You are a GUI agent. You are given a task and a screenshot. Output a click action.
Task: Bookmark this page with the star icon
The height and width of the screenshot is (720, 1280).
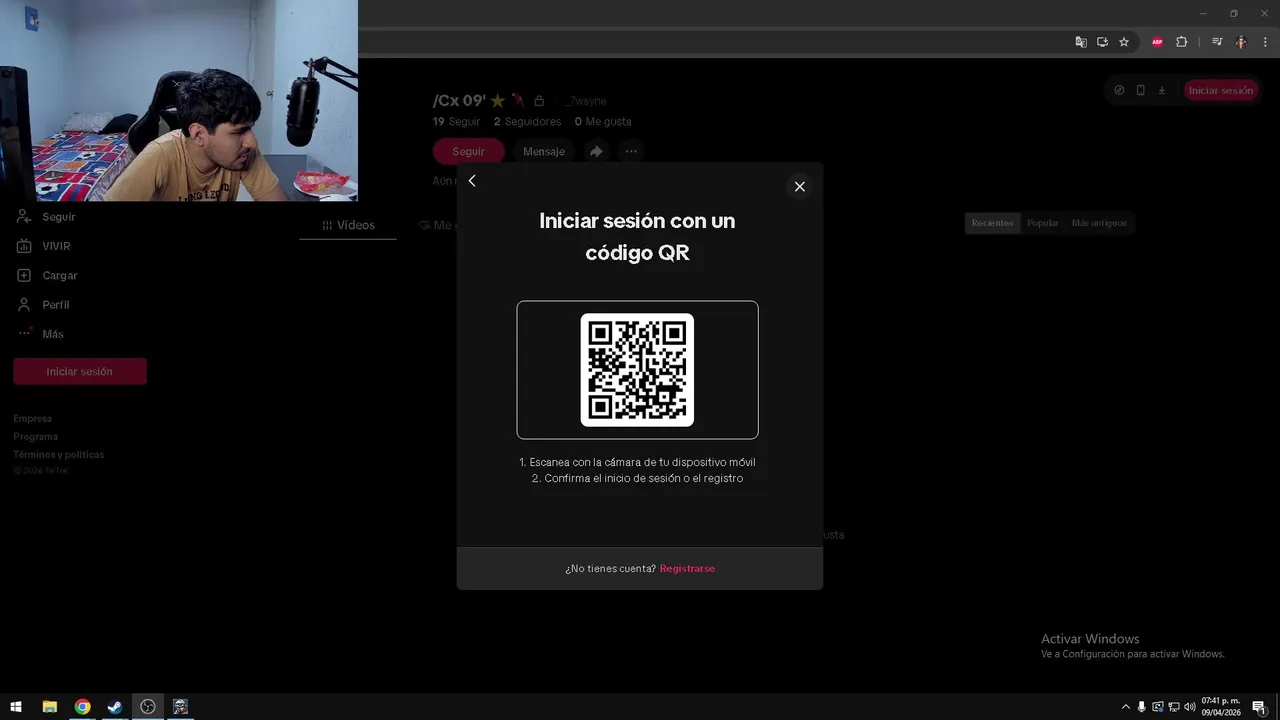(x=1124, y=42)
